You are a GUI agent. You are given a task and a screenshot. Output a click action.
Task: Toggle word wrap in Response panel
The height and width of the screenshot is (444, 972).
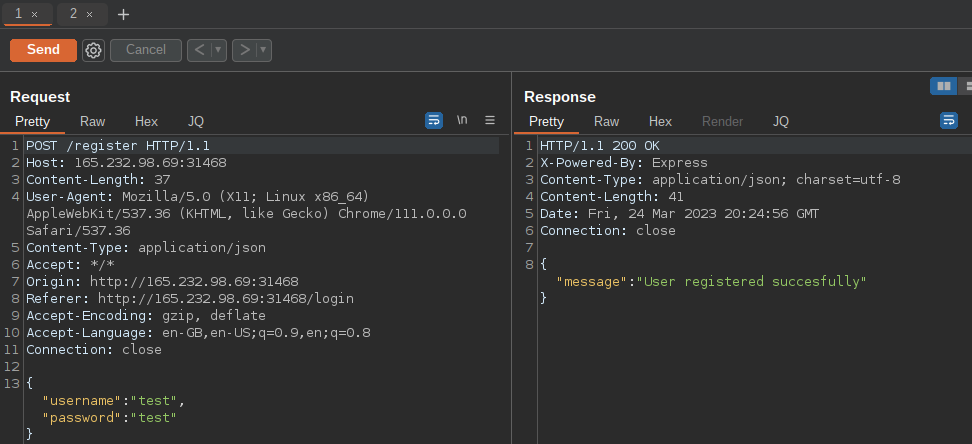pyautogui.click(x=948, y=120)
